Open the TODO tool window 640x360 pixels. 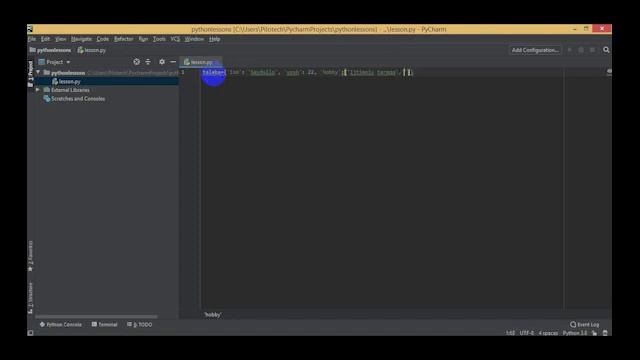coord(140,324)
